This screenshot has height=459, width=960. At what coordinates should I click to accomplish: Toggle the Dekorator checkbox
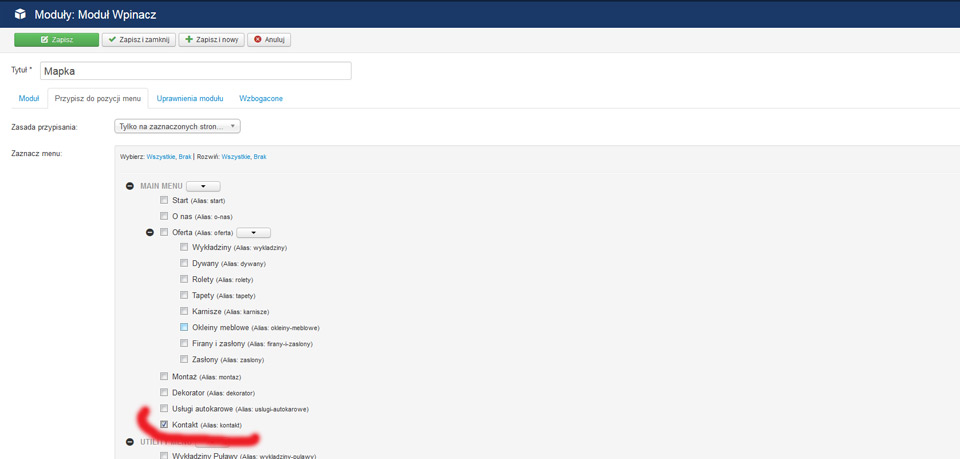[164, 392]
